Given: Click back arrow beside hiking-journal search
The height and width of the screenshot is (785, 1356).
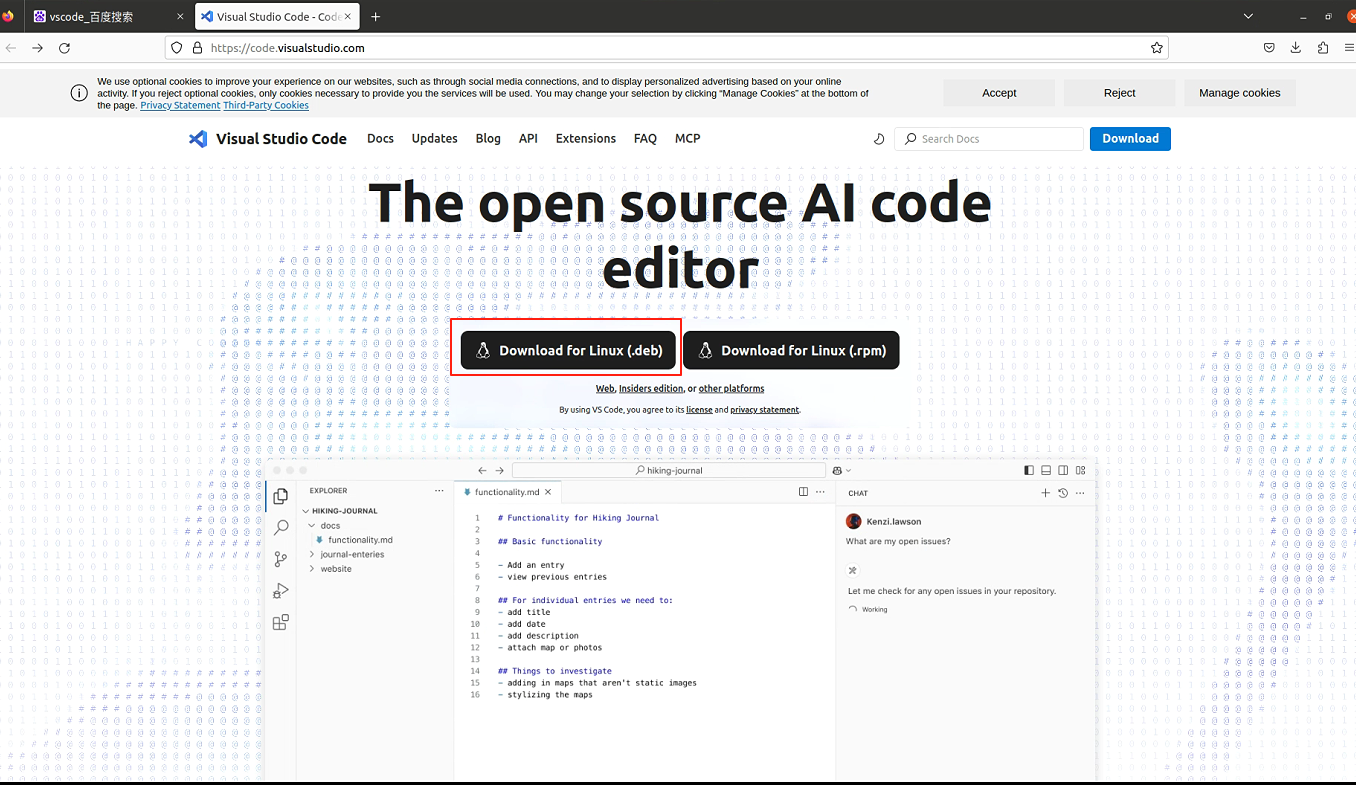Looking at the screenshot, I should (482, 470).
